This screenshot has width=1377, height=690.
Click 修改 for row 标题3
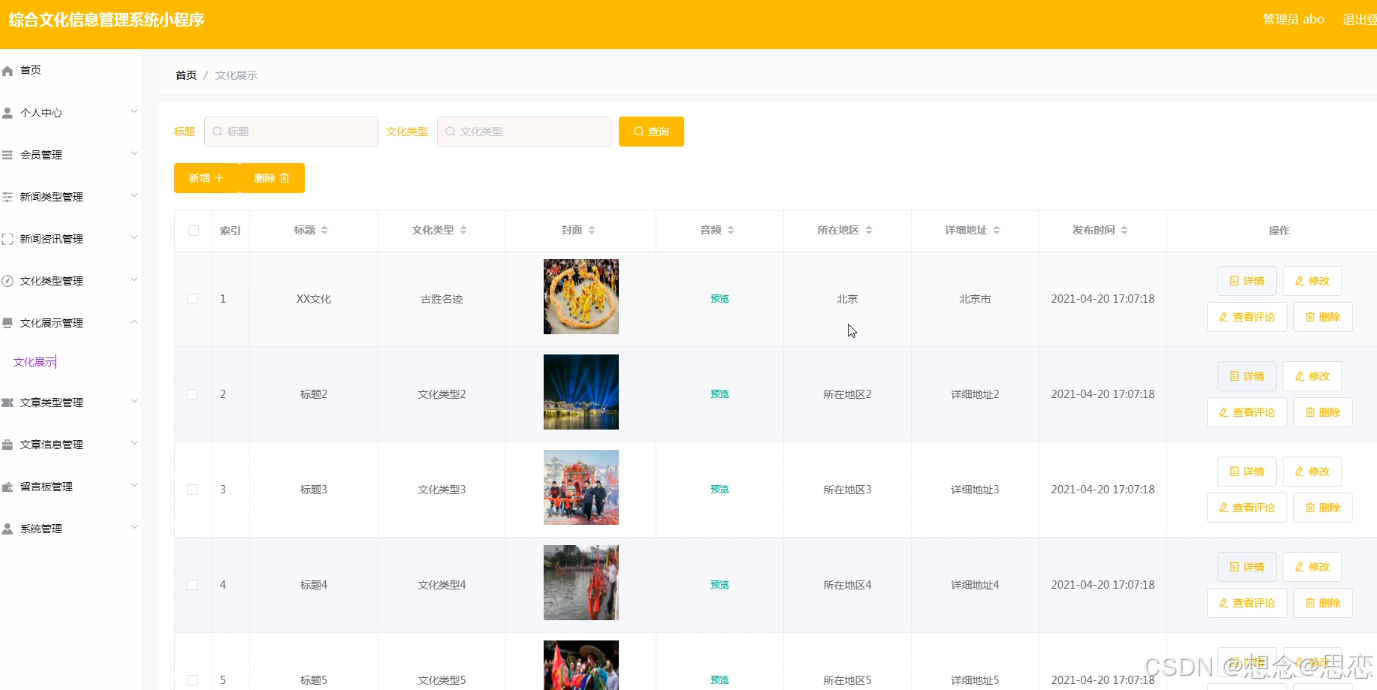click(1312, 472)
